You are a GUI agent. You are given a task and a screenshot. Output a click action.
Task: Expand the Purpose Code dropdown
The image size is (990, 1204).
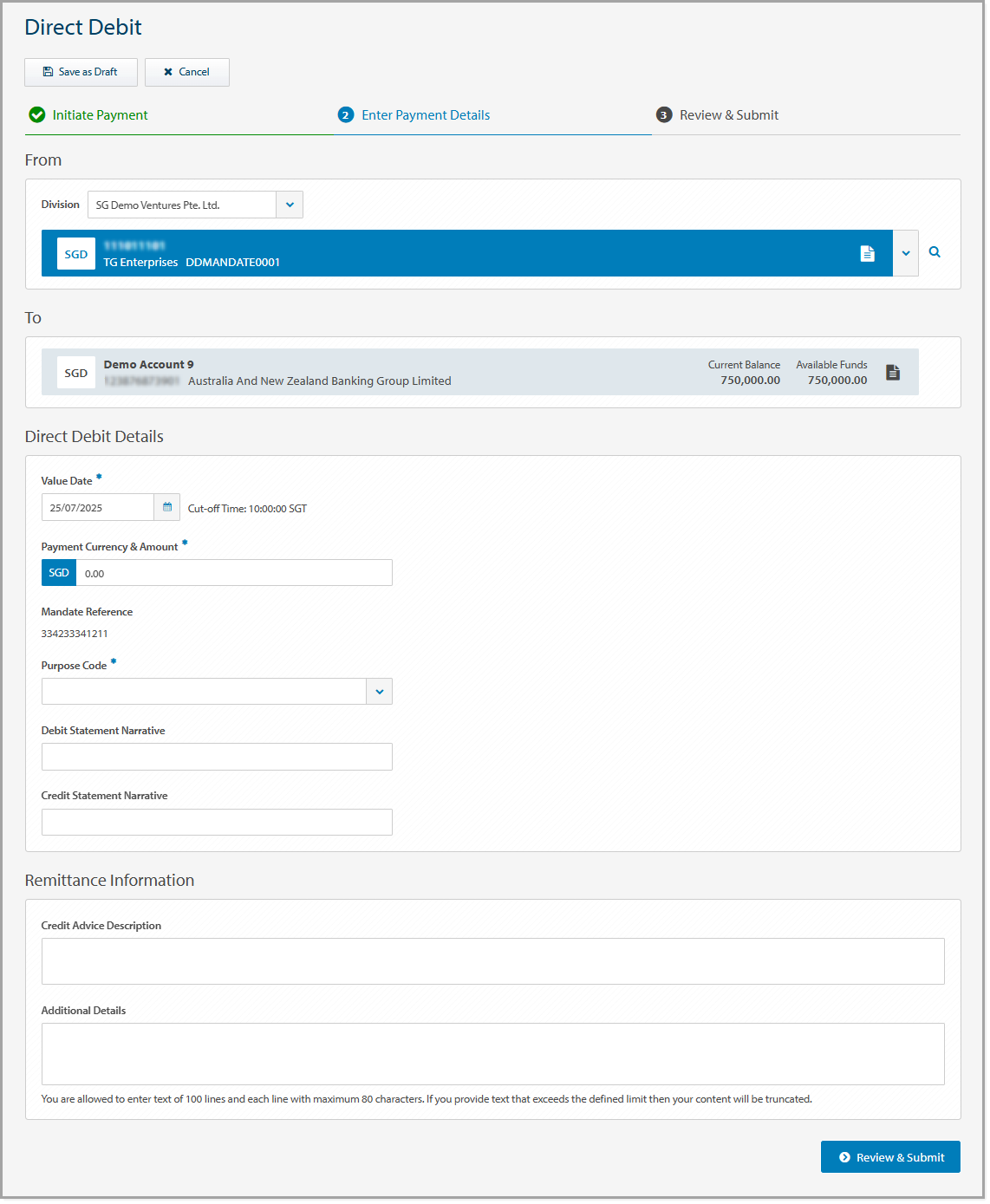click(x=379, y=691)
